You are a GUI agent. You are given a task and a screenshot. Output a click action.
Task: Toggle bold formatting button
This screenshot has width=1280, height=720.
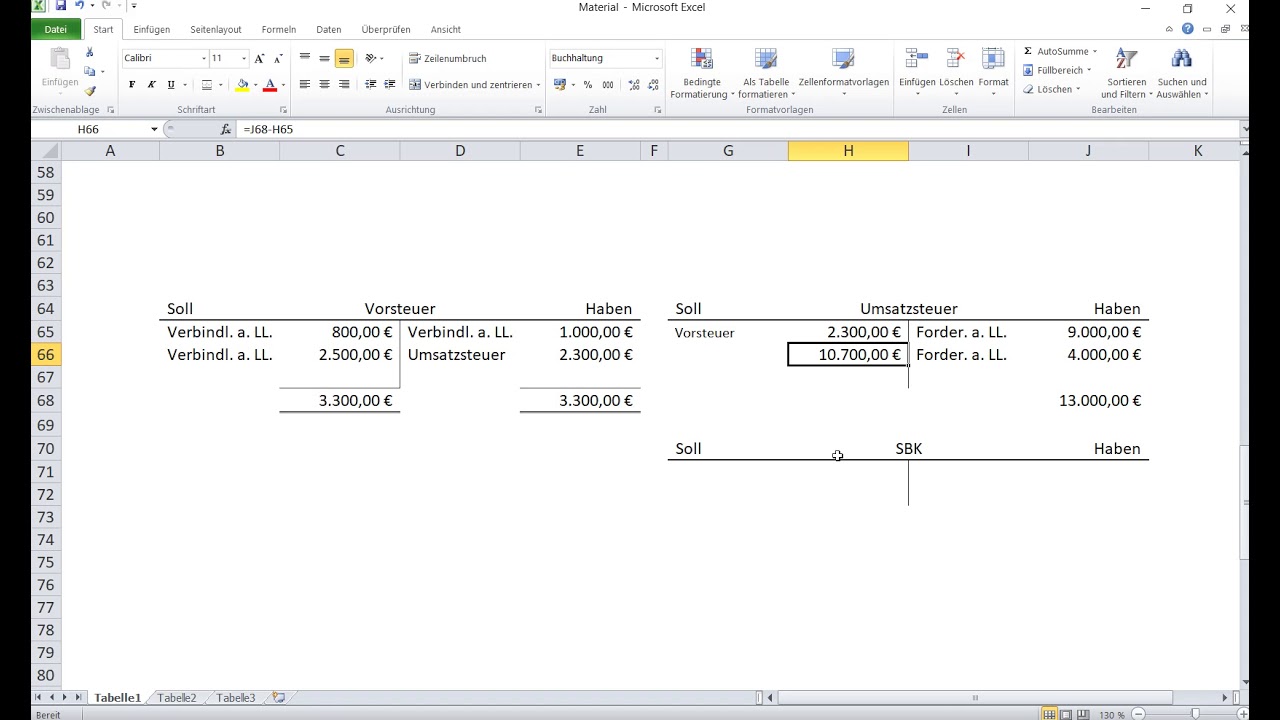132,85
